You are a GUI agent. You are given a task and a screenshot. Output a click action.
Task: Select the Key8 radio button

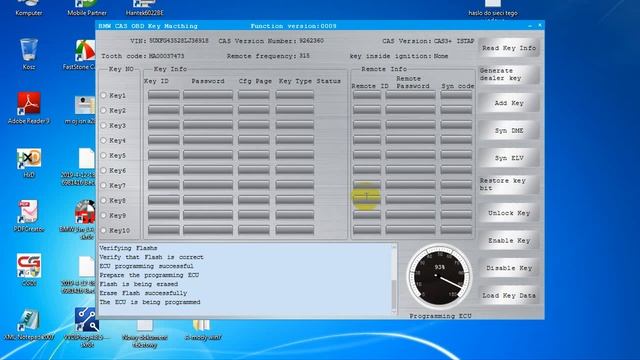coord(104,200)
